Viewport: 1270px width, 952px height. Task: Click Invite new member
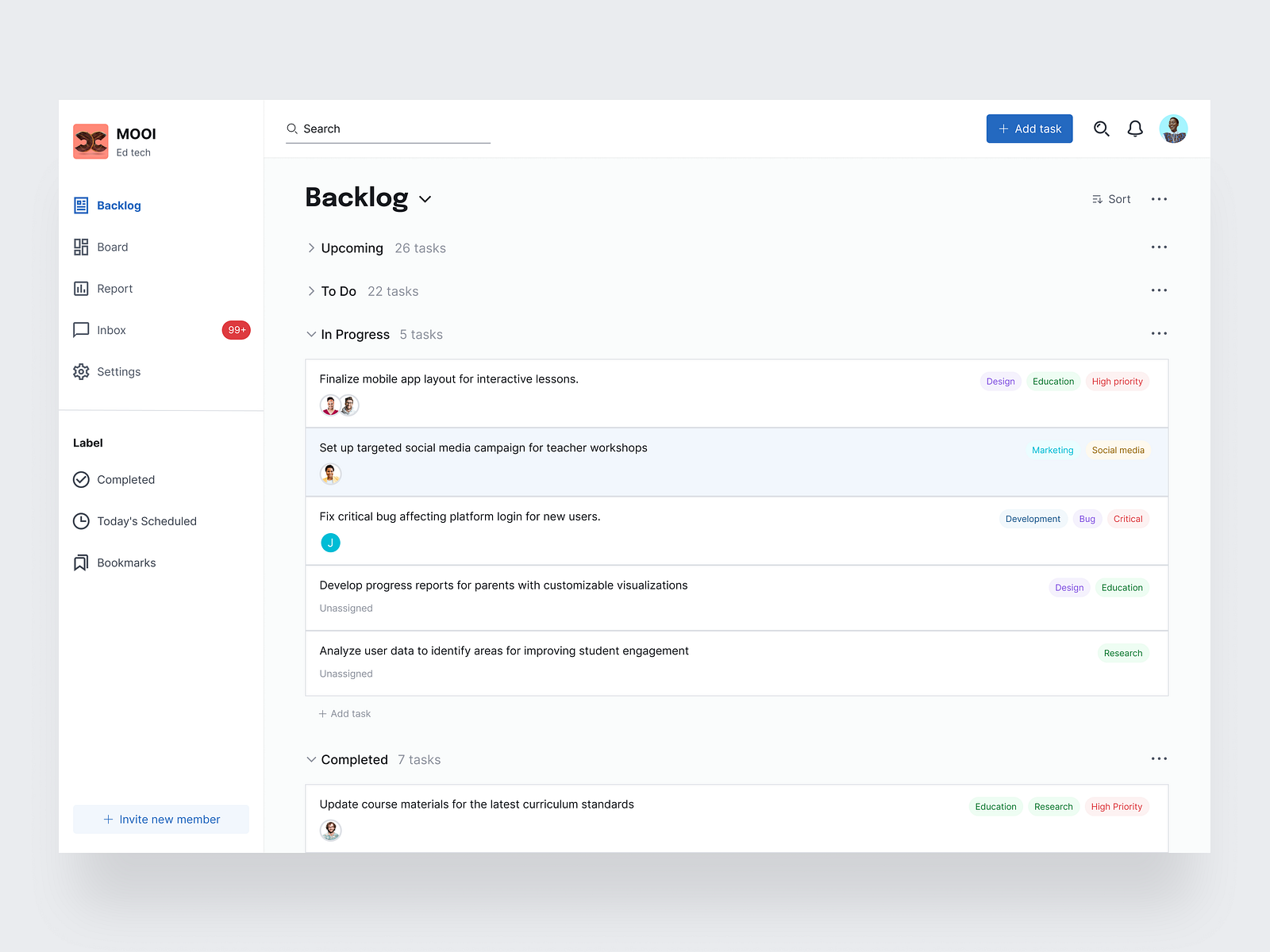160,819
